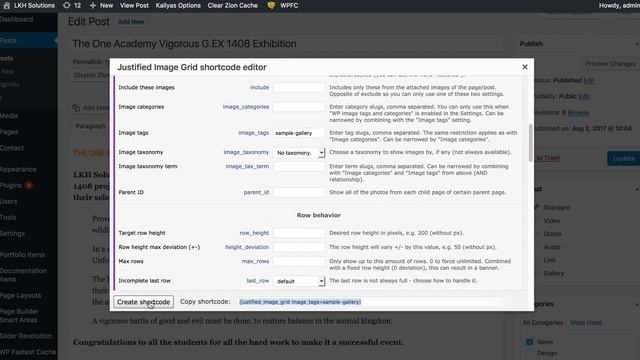Click the Preview Changes button
Image resolution: width=640 pixels, height=360 pixels.
coord(610,64)
